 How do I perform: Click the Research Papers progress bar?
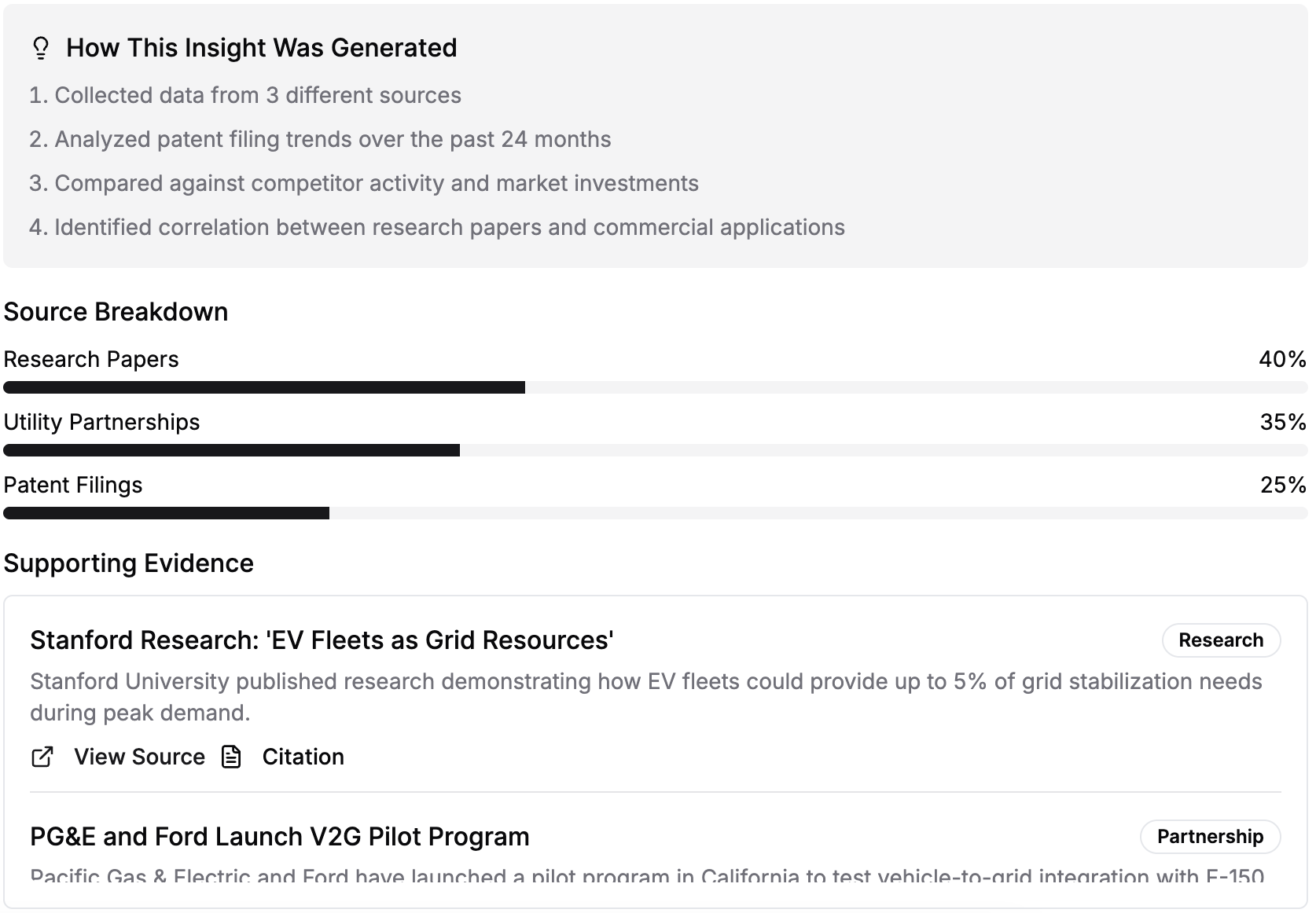tap(656, 387)
